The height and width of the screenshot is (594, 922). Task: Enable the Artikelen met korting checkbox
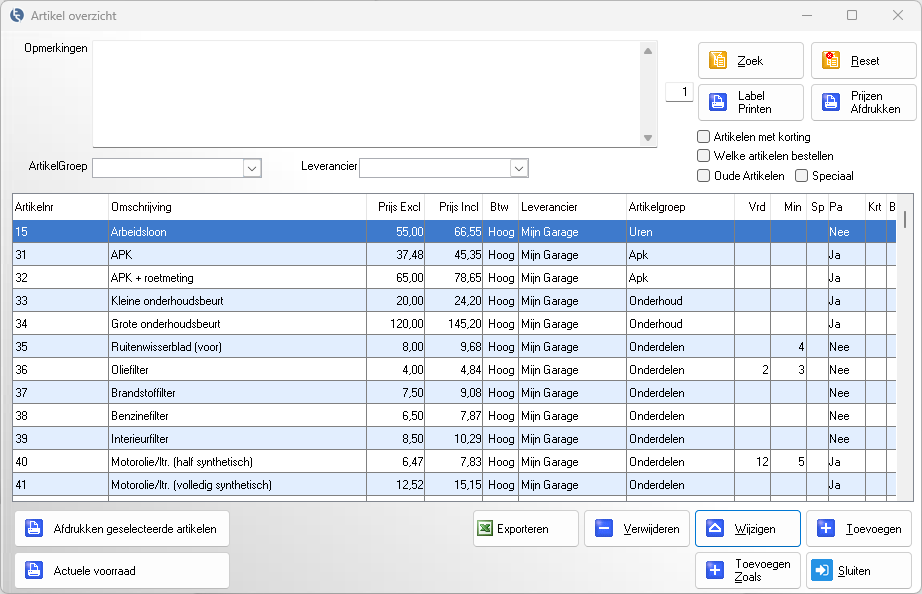pos(704,137)
